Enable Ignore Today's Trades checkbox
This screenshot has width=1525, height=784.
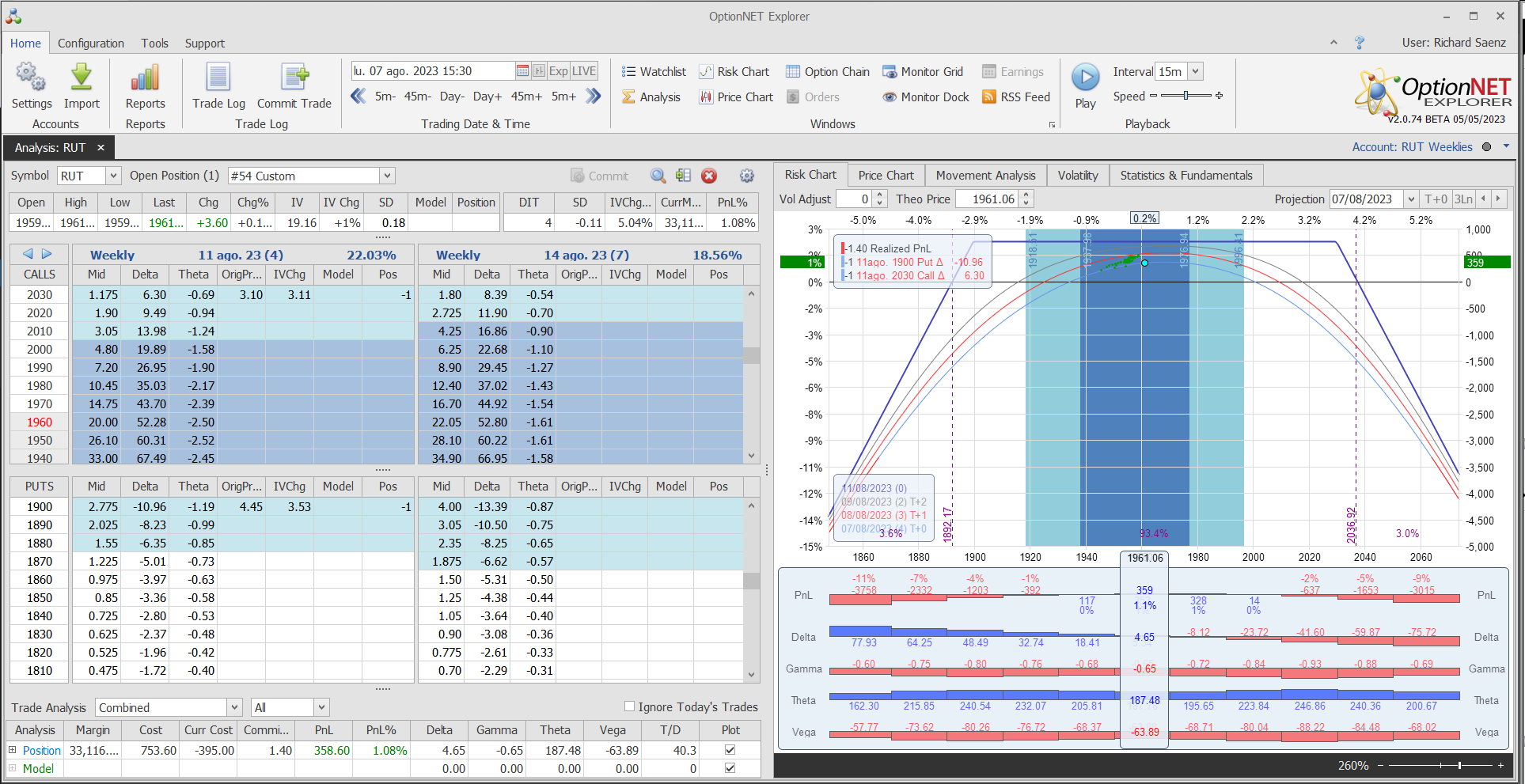(630, 706)
